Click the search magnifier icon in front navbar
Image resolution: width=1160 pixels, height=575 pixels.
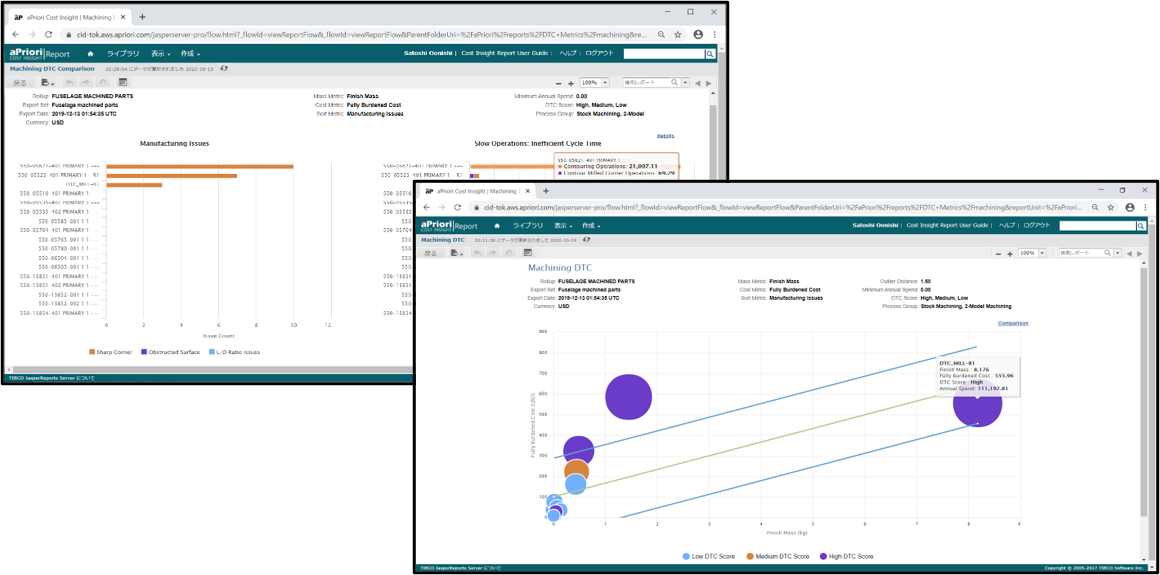(x=1141, y=226)
